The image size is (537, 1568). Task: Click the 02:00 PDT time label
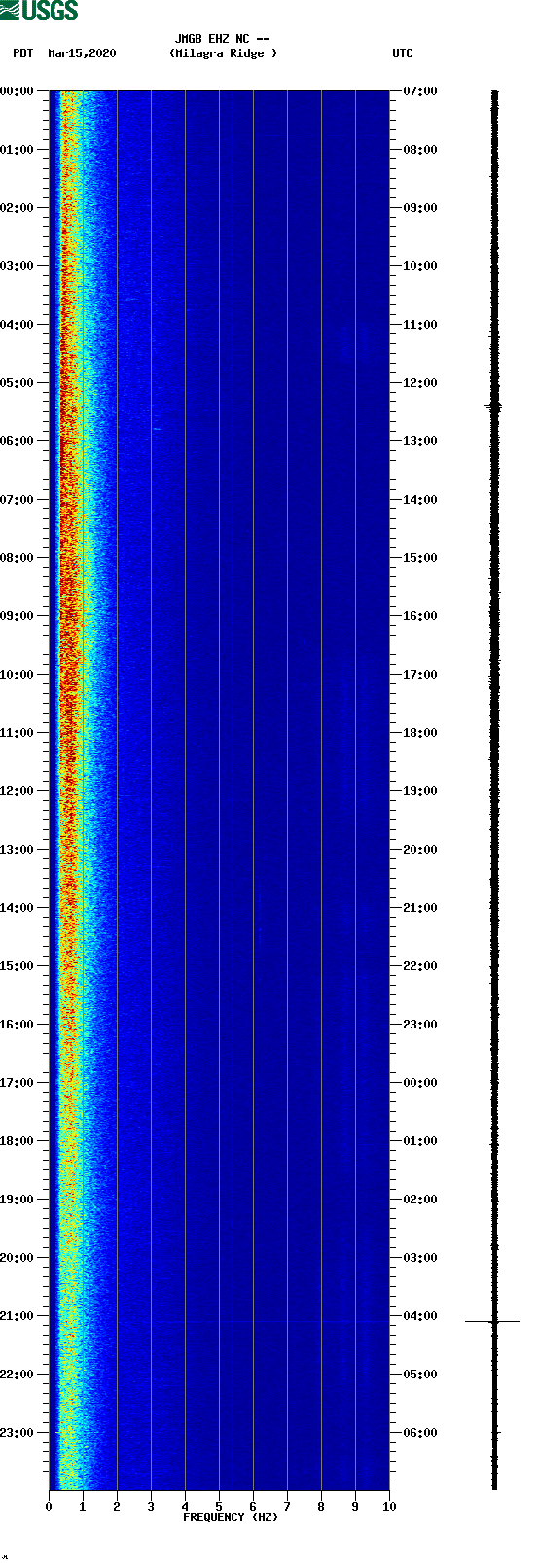coord(17,208)
